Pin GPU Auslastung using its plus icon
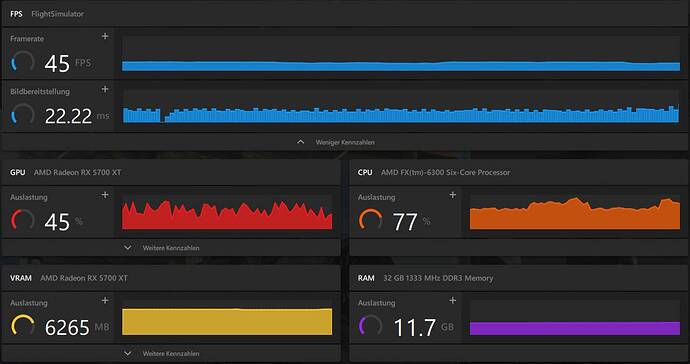Screen dimensions: 690x364 click(105, 195)
